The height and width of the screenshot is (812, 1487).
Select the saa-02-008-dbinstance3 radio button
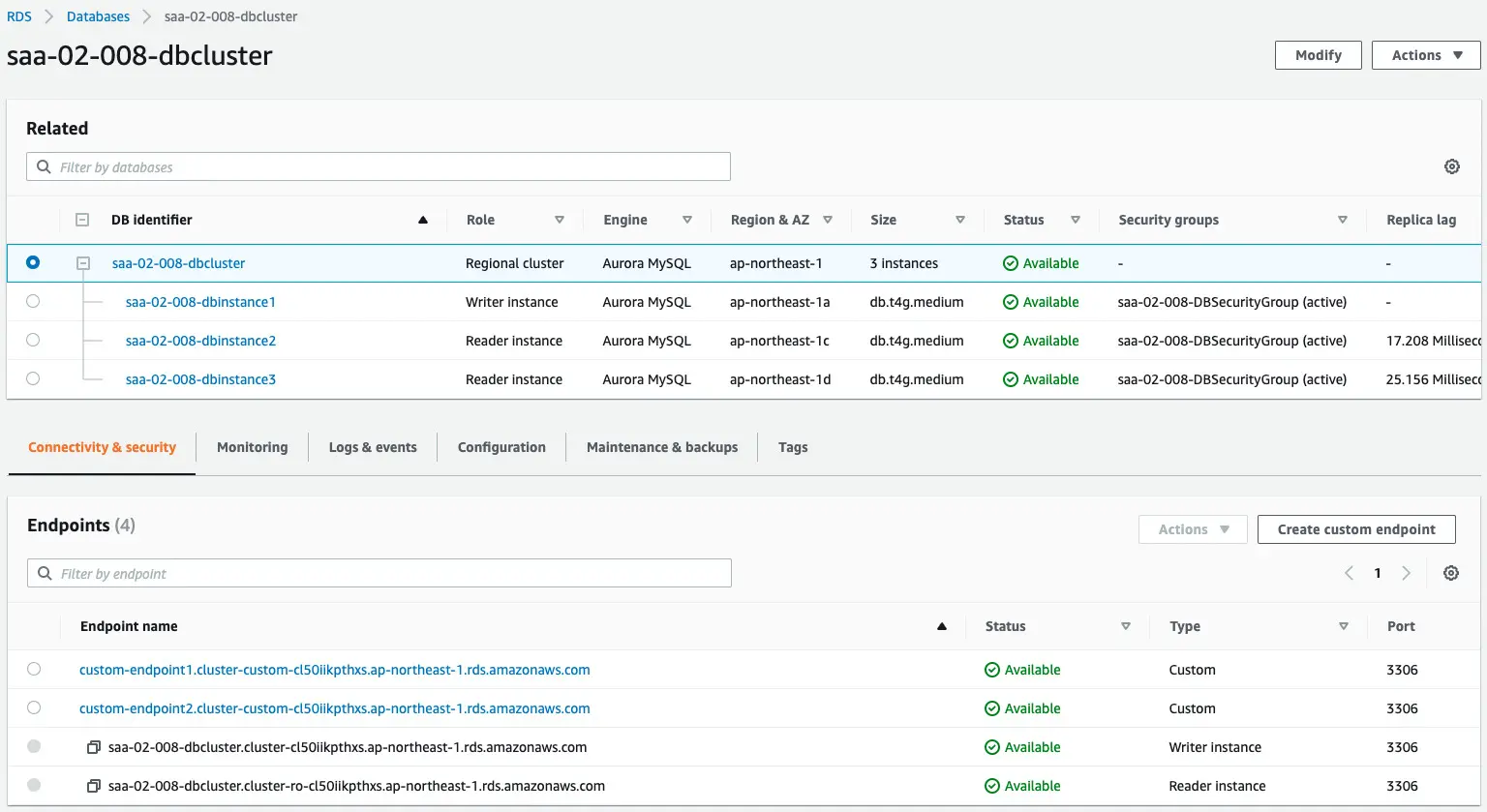[33, 378]
